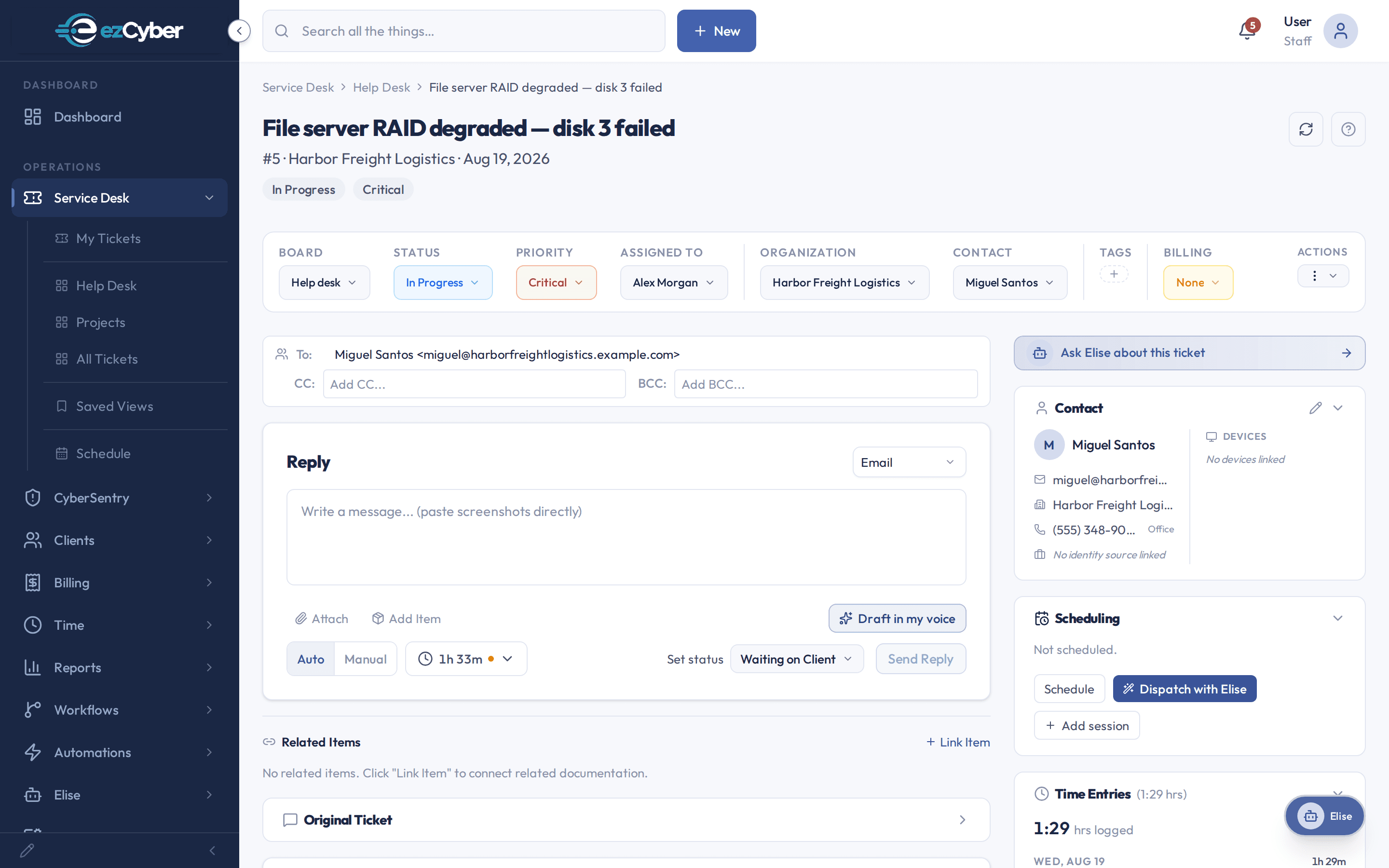Click the Attach button
The width and height of the screenshot is (1389, 868).
pos(321,619)
